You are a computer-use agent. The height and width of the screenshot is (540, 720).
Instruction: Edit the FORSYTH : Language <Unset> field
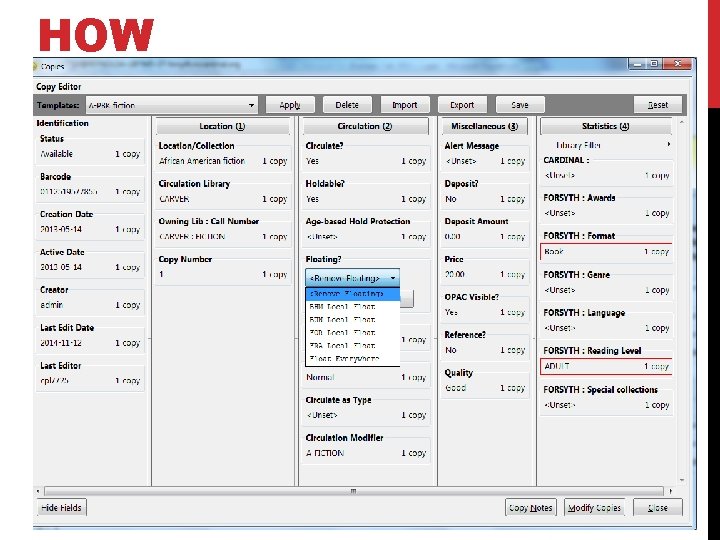click(607, 328)
